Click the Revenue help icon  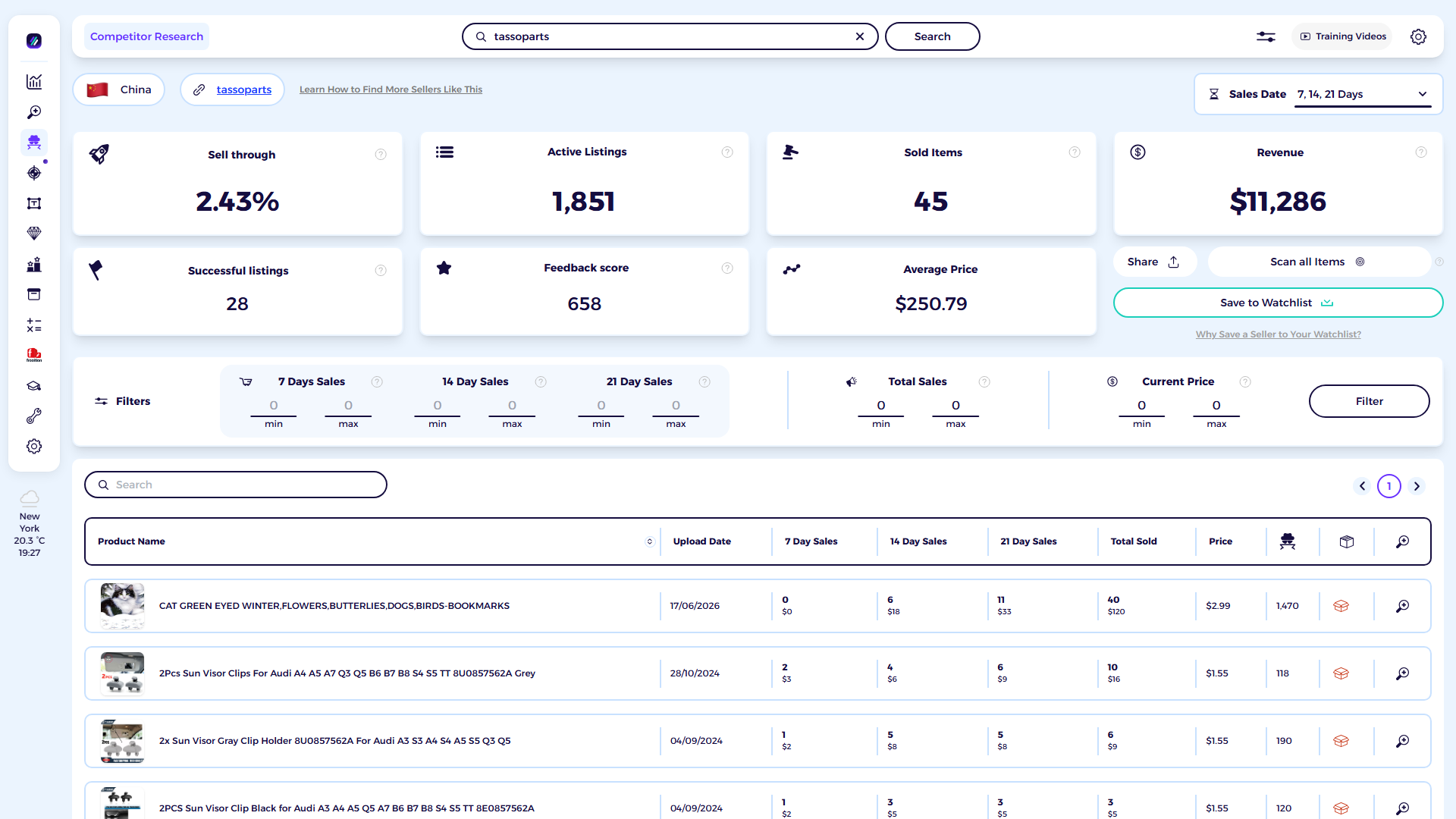(x=1421, y=152)
